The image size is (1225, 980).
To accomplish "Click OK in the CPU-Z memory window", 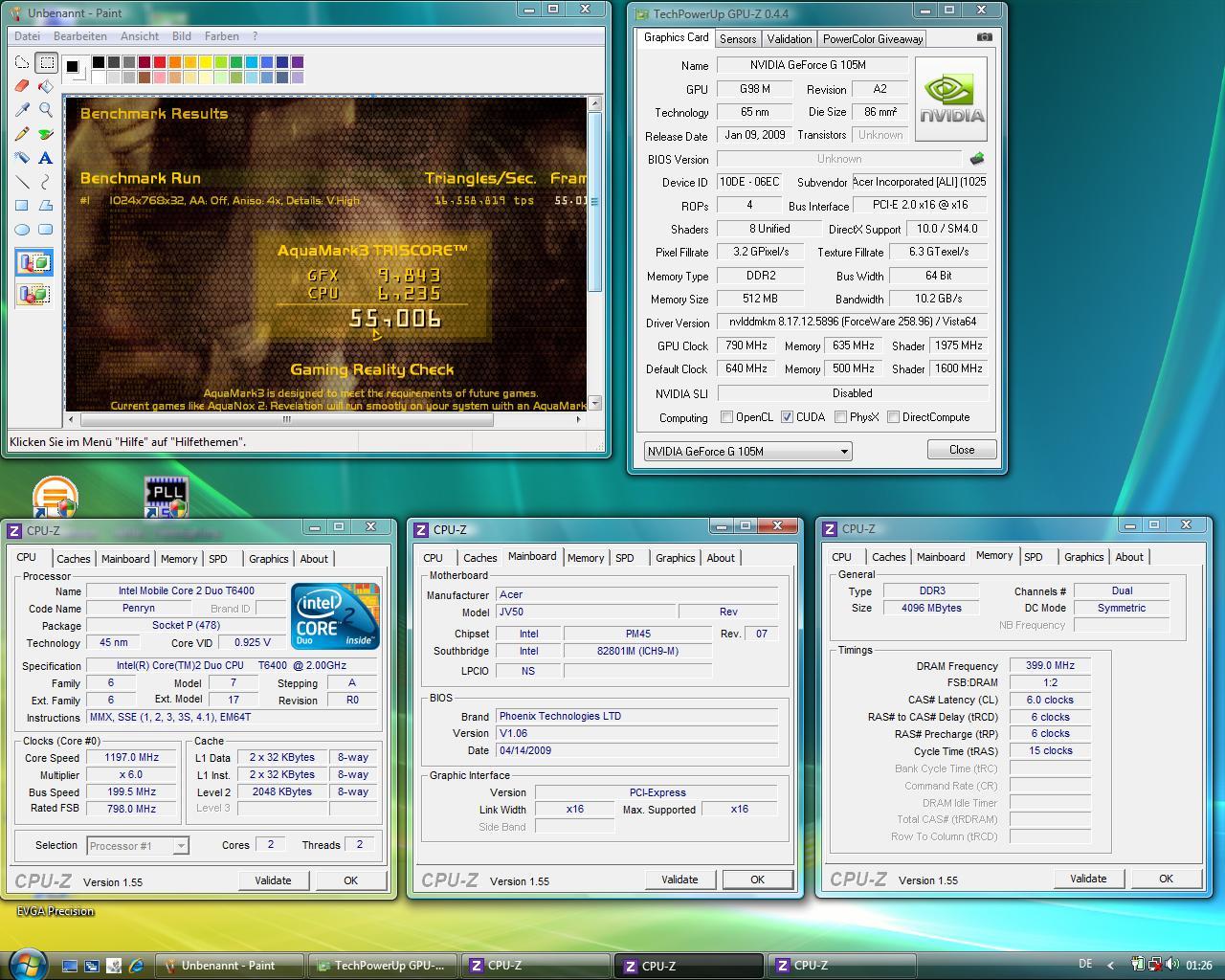I will click(1166, 879).
